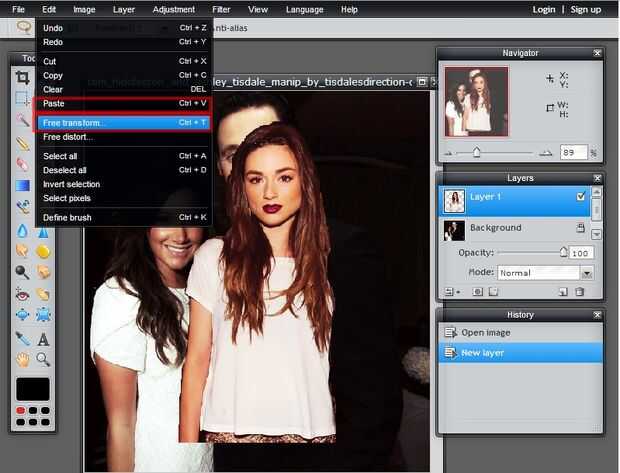
Task: Select the Bloat tool
Action: [23, 315]
